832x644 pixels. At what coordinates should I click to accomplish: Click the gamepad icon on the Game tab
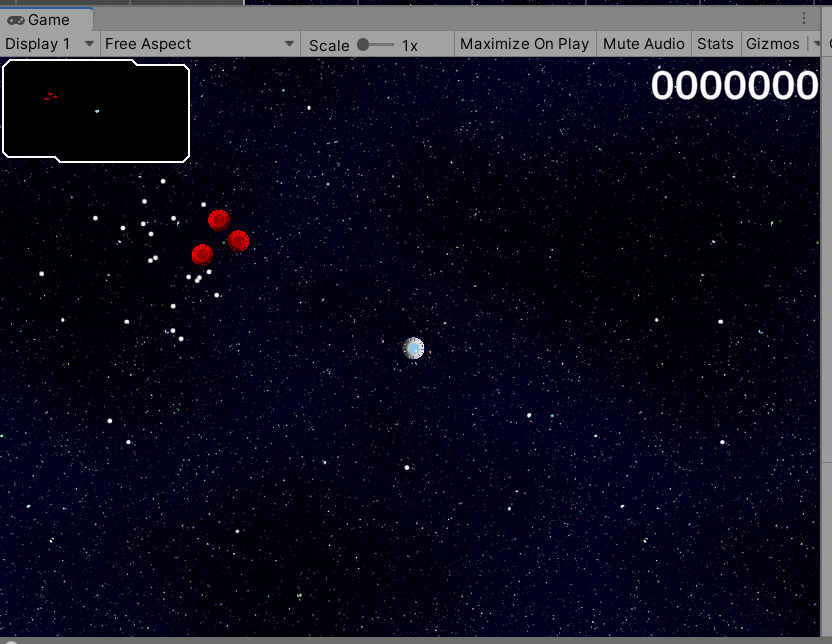pos(15,20)
